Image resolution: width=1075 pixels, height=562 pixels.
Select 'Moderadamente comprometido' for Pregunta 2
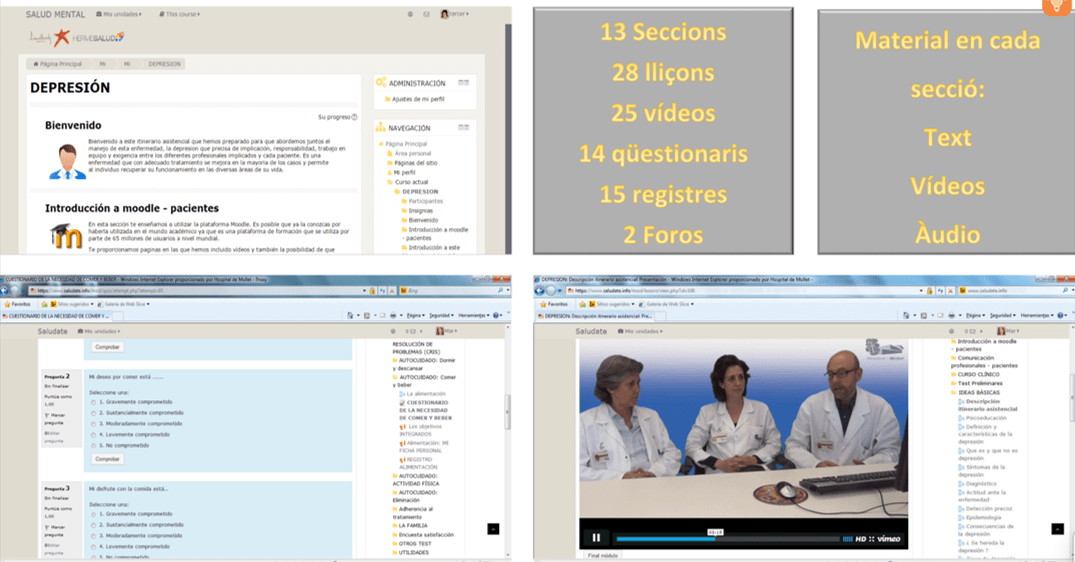click(93, 424)
